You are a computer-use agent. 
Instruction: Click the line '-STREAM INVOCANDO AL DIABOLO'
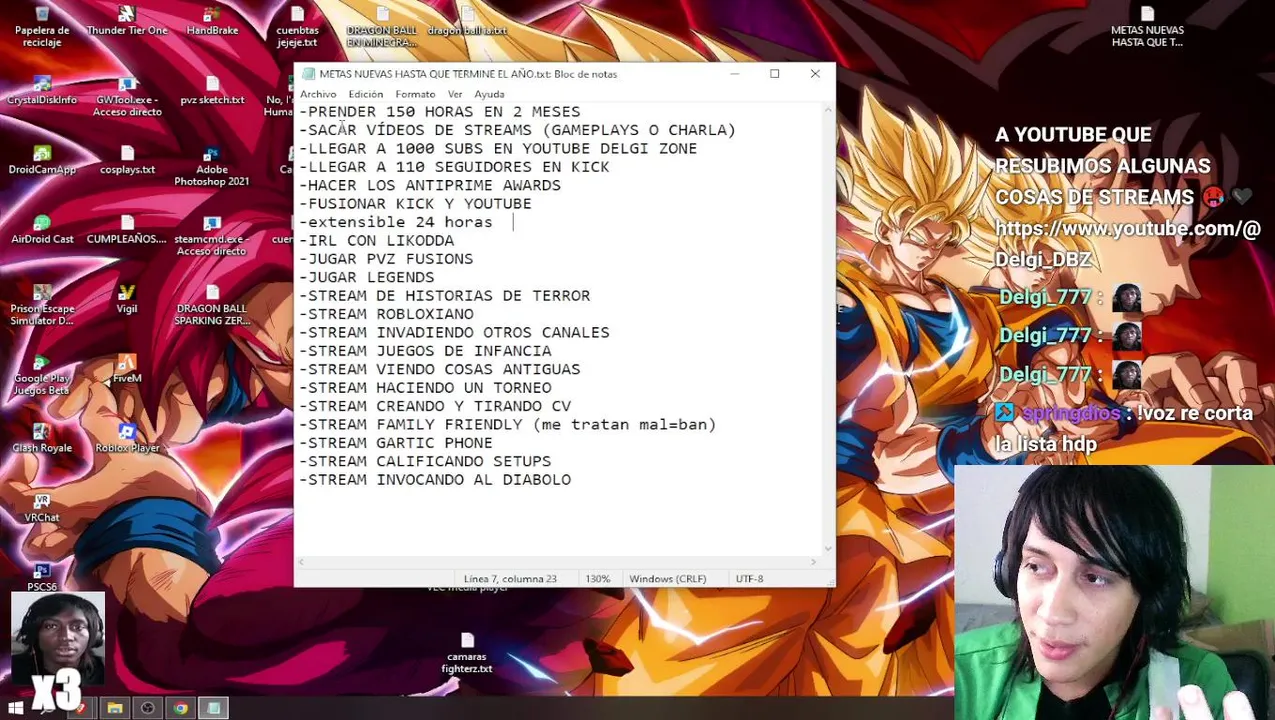click(435, 480)
